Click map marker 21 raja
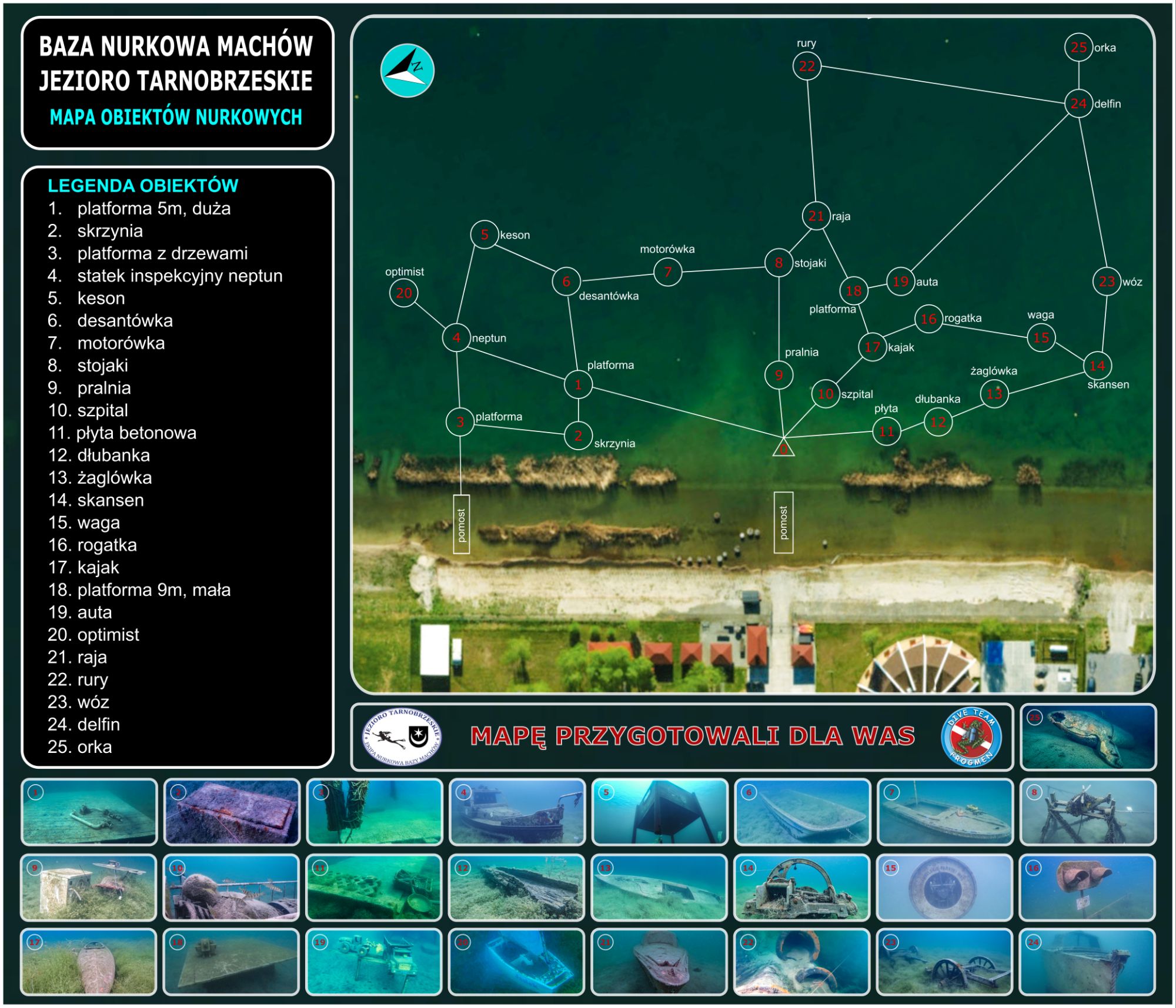The width and height of the screenshot is (1176, 1008). coord(816,216)
